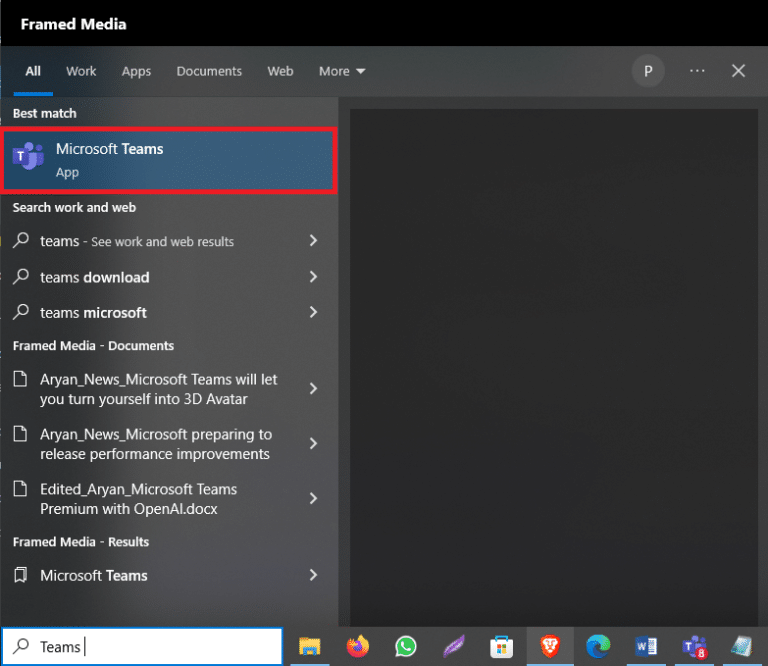
Task: Open Microsoft Store taskbar icon
Action: tap(502, 646)
